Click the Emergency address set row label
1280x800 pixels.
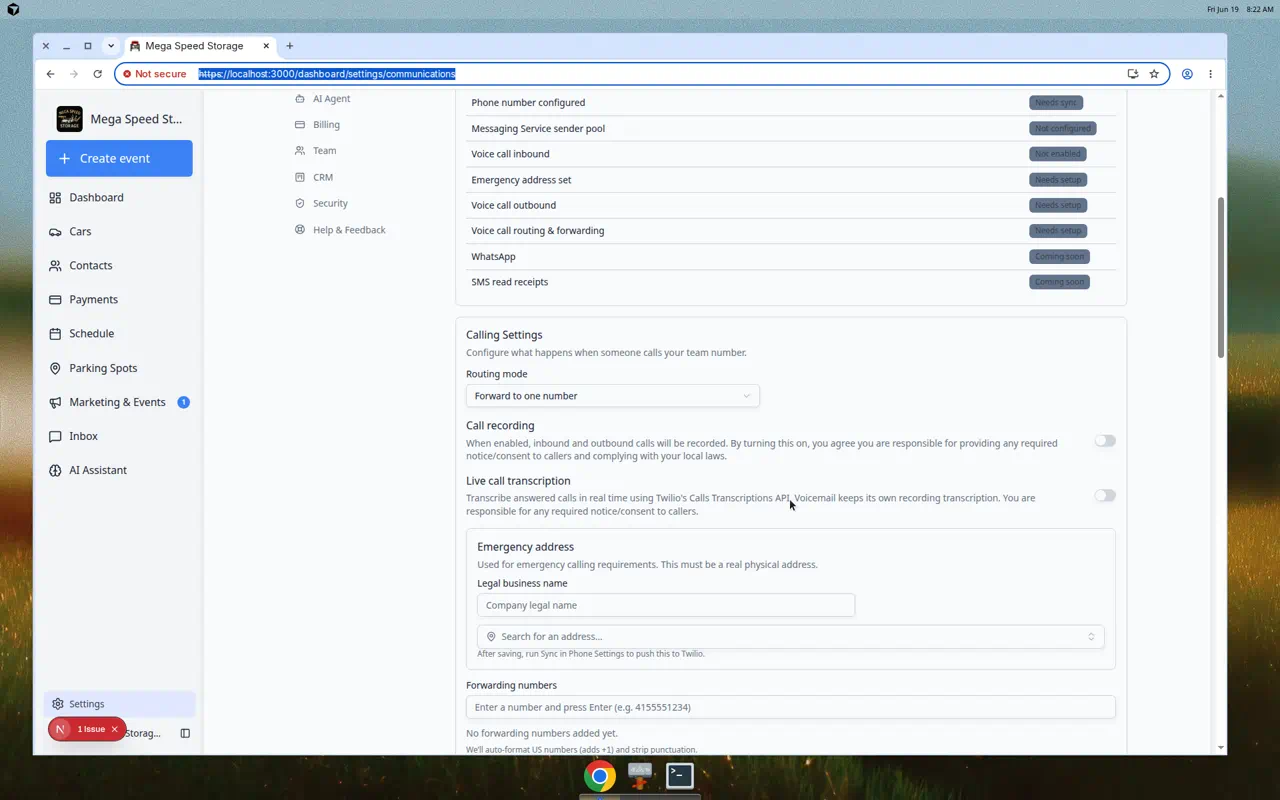point(521,180)
